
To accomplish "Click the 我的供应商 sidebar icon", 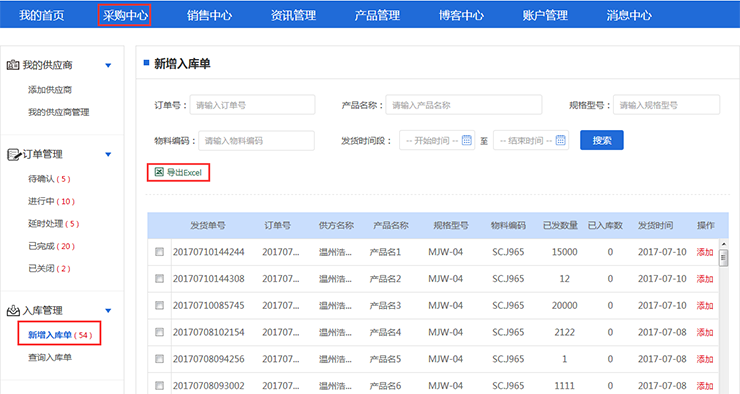I will coord(13,65).
